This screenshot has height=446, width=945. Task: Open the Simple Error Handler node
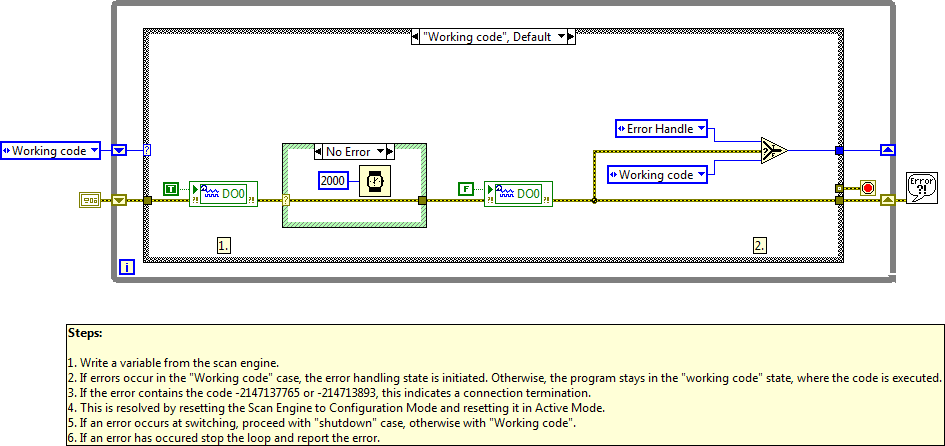922,188
